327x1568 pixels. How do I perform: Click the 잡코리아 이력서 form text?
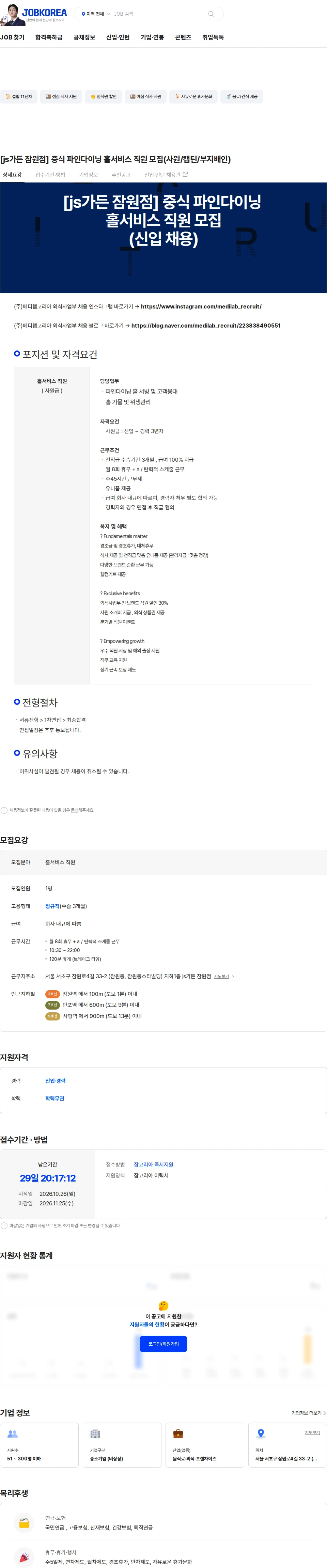[151, 1175]
